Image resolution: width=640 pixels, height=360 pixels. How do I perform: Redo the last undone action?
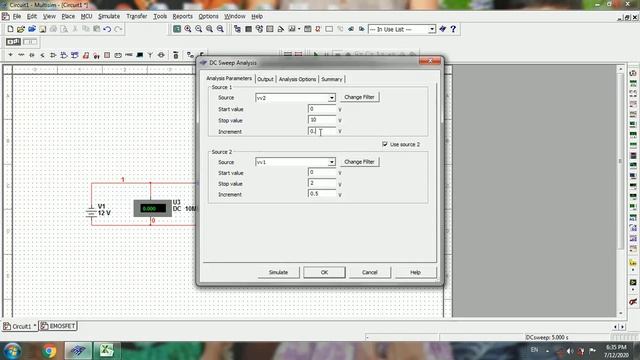click(x=118, y=29)
